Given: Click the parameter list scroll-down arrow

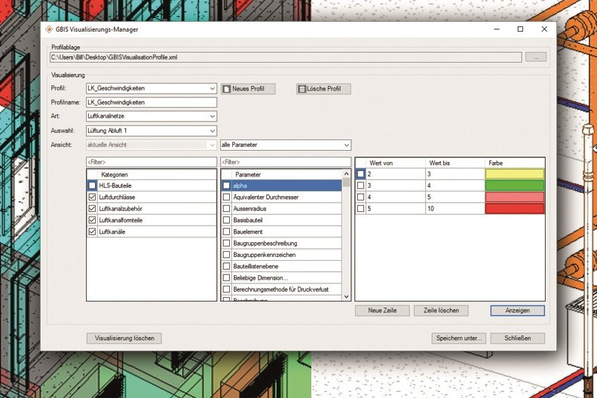Looking at the screenshot, I should click(346, 296).
